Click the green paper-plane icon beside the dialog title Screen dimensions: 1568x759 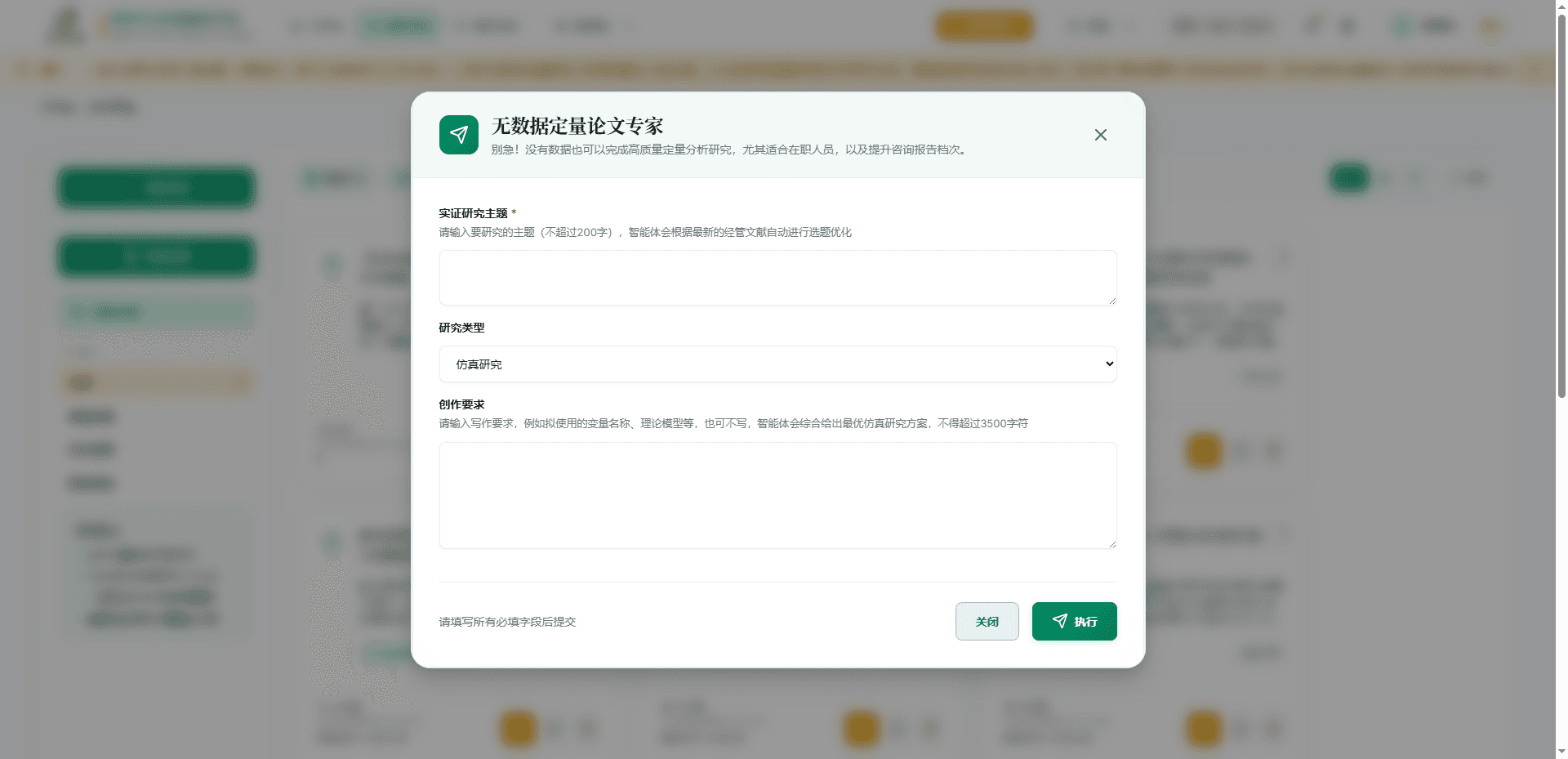click(459, 135)
